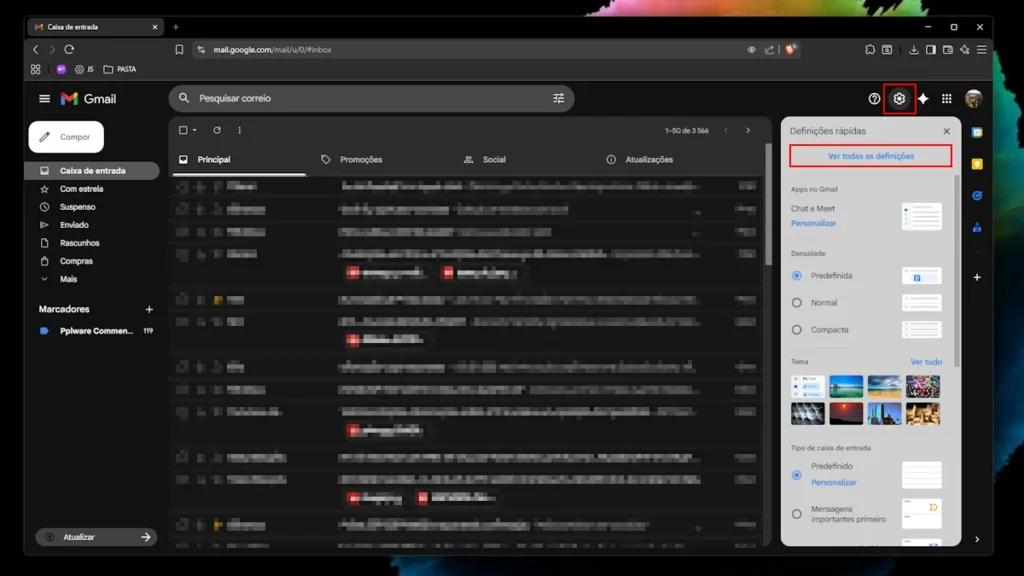Toggle the browser sidebar icon
Image resolution: width=1024 pixels, height=576 pixels.
pyautogui.click(x=931, y=50)
